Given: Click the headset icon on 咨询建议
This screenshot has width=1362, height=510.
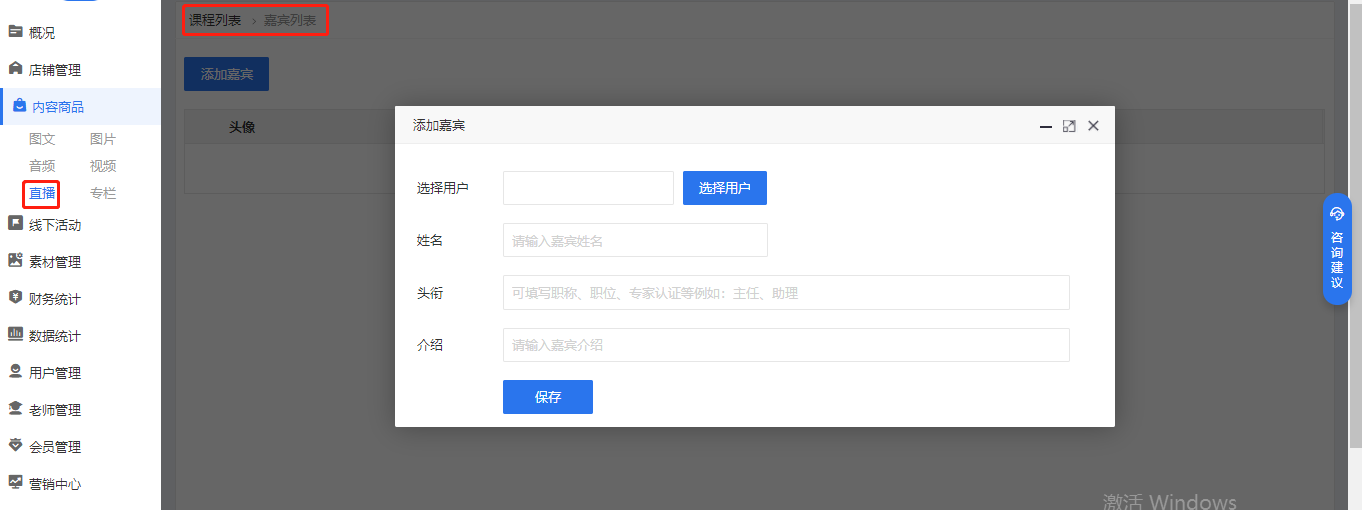Looking at the screenshot, I should (1337, 213).
